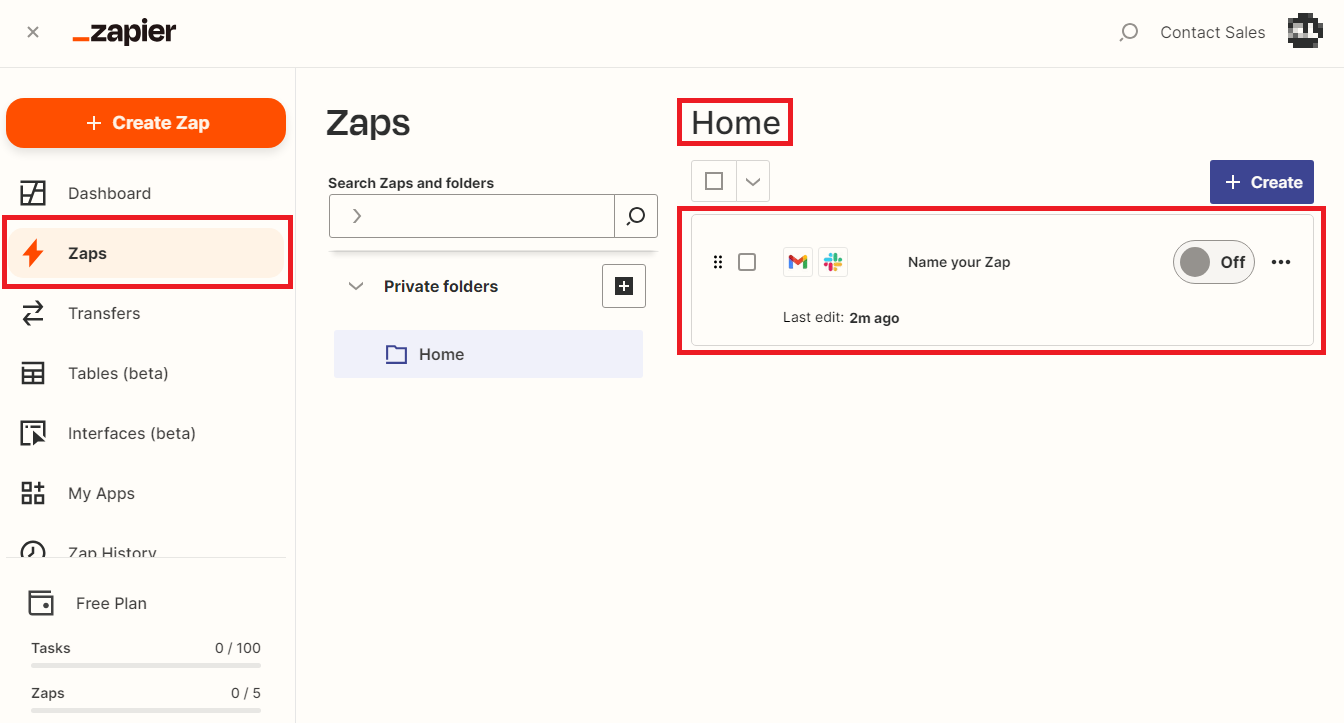Open the Name your Zap title

[959, 262]
